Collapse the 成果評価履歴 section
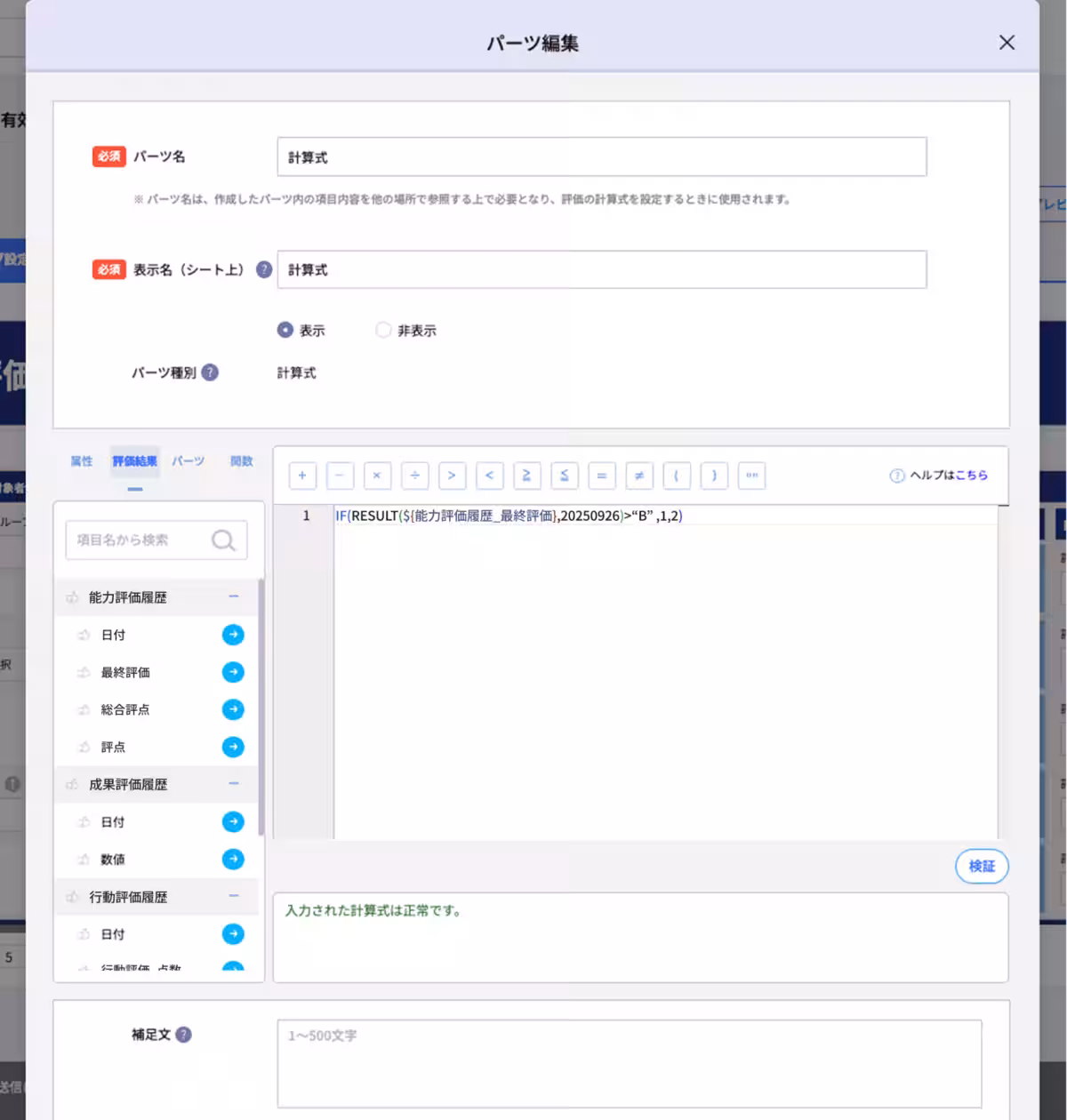Viewport: 1067px width, 1120px height. pos(233,784)
